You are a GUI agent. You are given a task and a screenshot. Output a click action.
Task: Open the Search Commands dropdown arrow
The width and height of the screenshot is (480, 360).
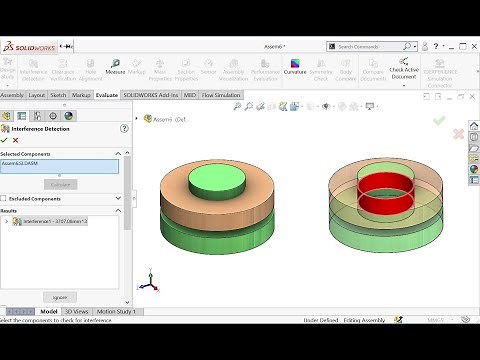pos(415,47)
